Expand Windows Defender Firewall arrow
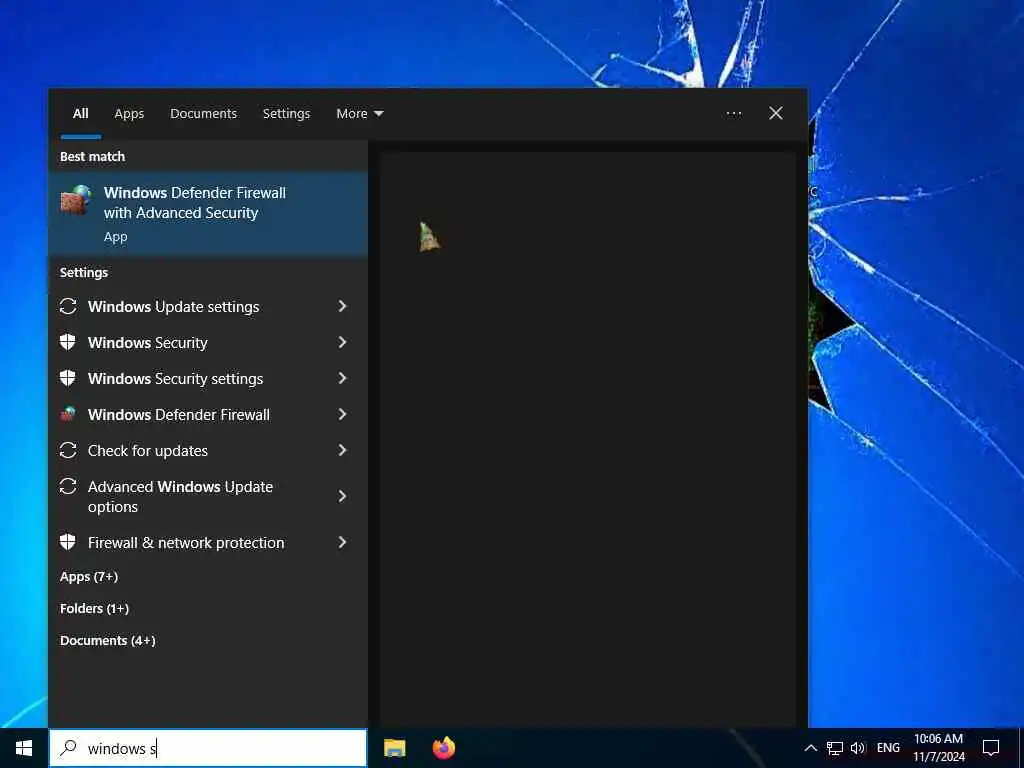This screenshot has height=768, width=1024. click(342, 414)
